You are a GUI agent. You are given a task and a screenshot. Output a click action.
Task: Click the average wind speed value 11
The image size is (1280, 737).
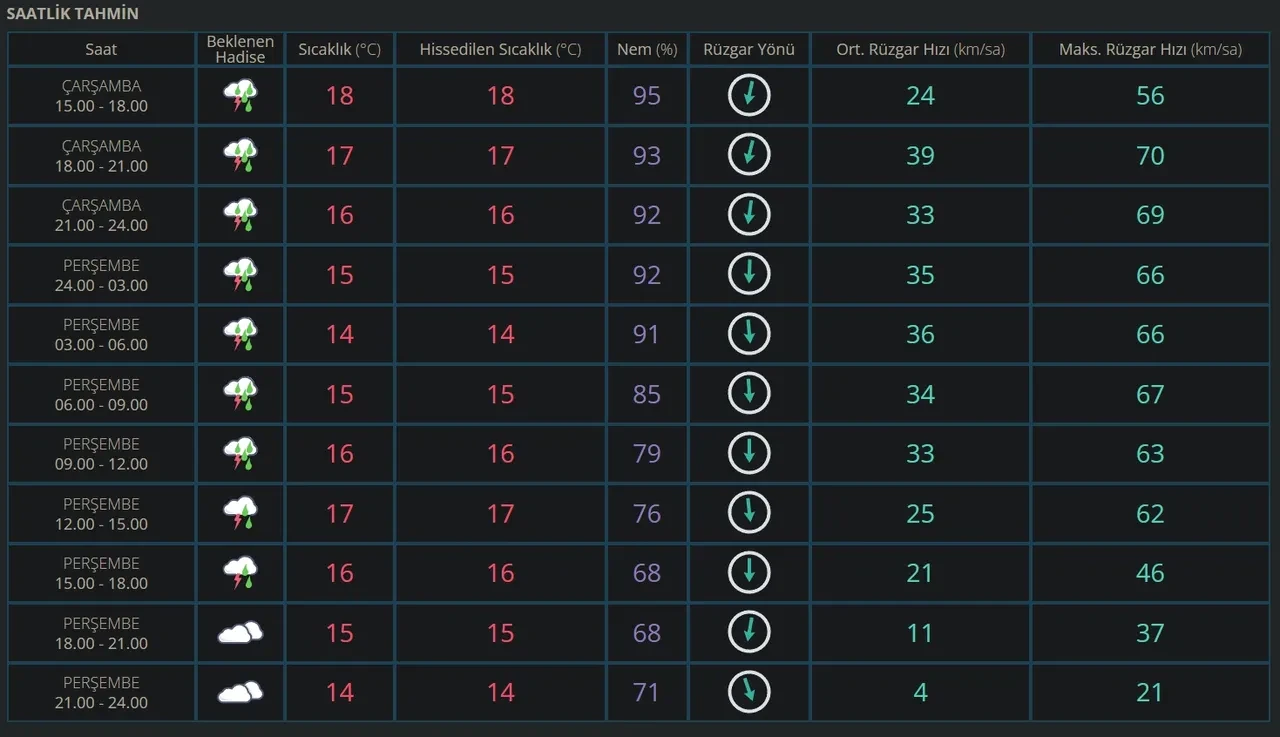[920, 633]
